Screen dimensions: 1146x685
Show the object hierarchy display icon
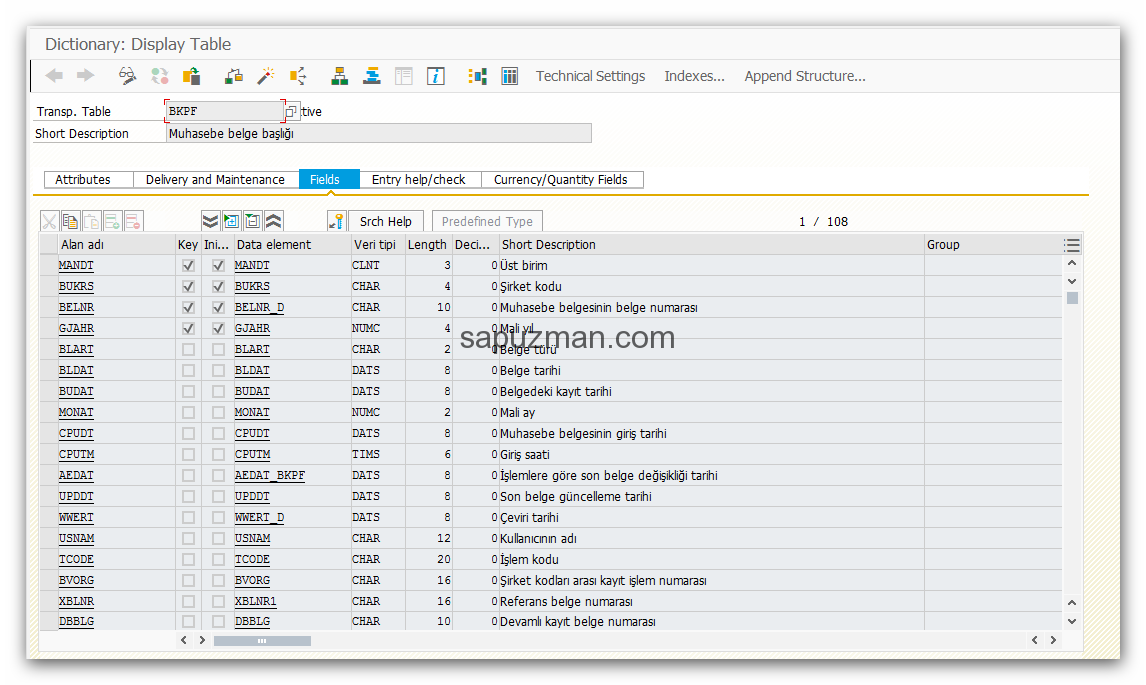pos(340,76)
